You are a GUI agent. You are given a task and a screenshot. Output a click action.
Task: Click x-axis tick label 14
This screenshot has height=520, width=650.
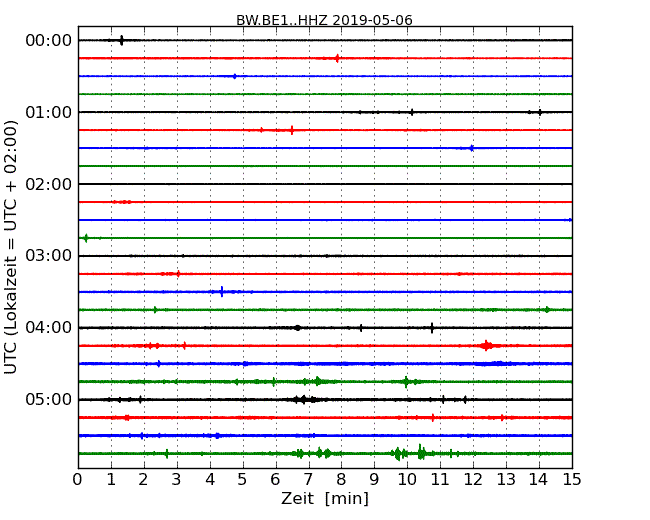[x=539, y=480]
